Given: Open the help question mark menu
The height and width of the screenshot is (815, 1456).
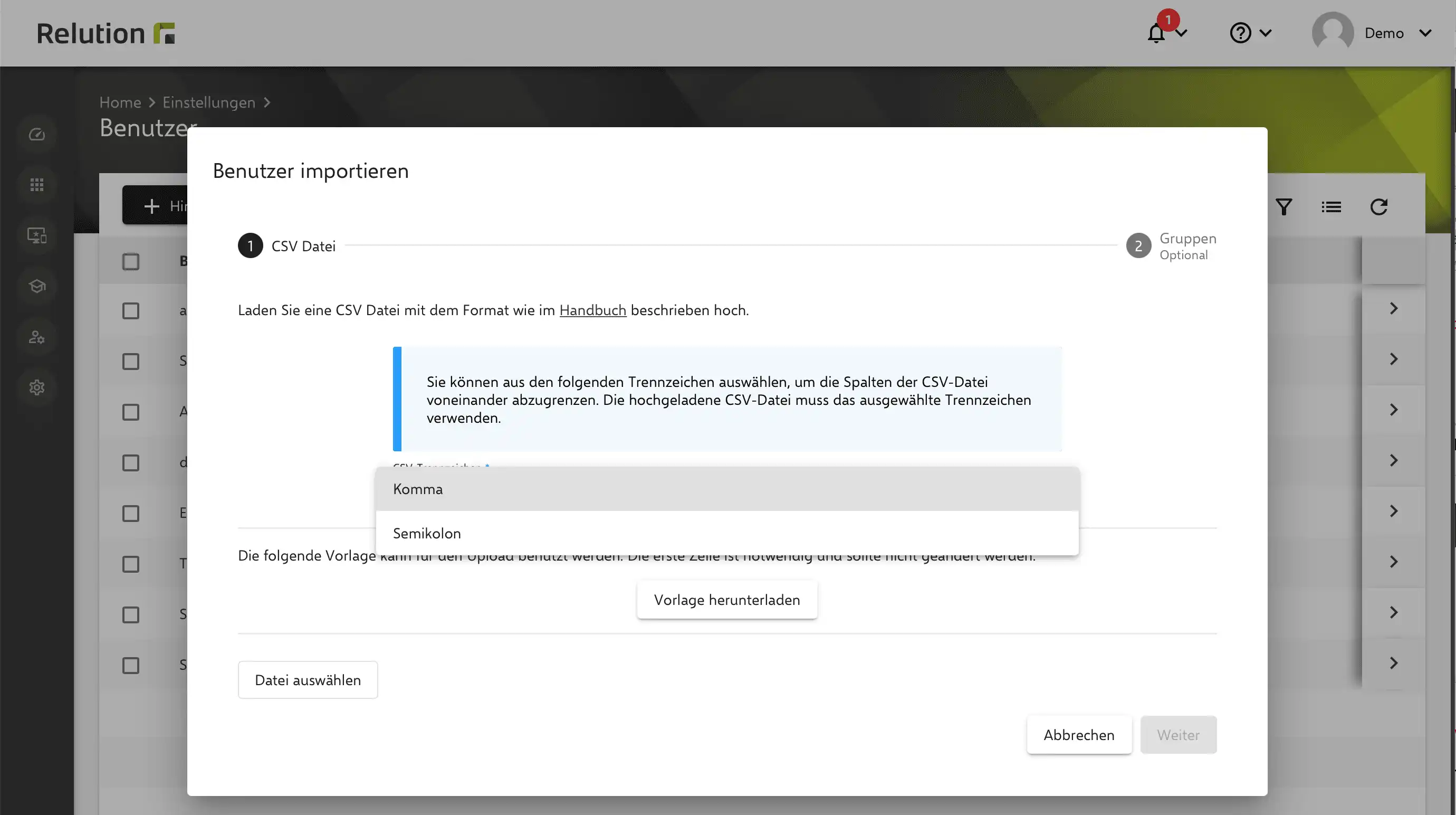Looking at the screenshot, I should 1240,33.
